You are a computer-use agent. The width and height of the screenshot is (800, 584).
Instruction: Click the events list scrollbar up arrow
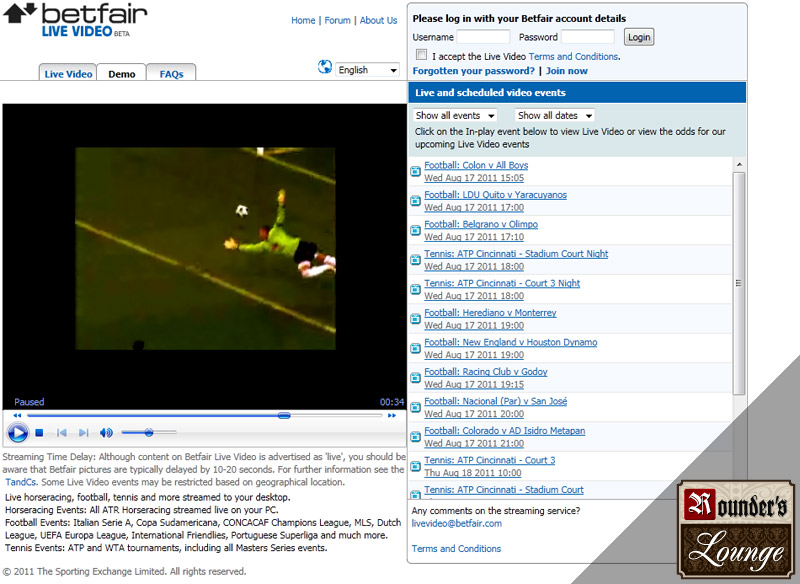tap(739, 164)
